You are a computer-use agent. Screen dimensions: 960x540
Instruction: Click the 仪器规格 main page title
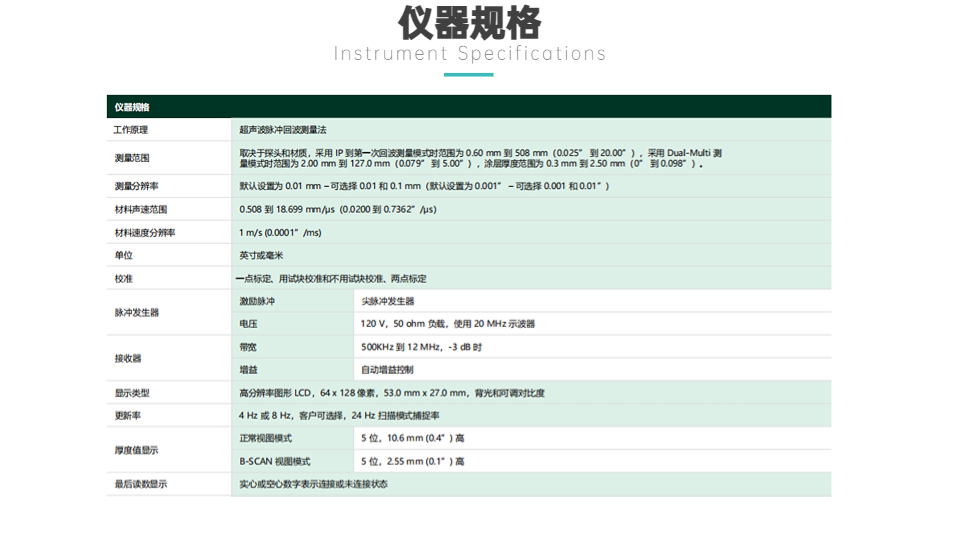(x=470, y=22)
